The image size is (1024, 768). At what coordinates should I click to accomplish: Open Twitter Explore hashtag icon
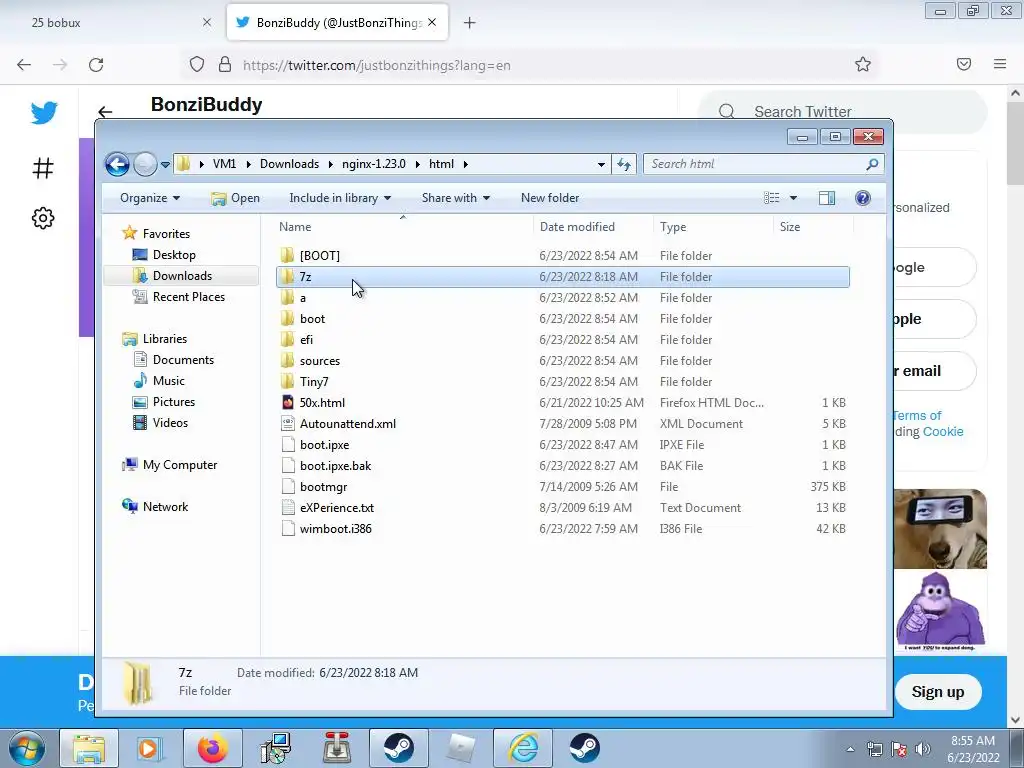tap(43, 168)
